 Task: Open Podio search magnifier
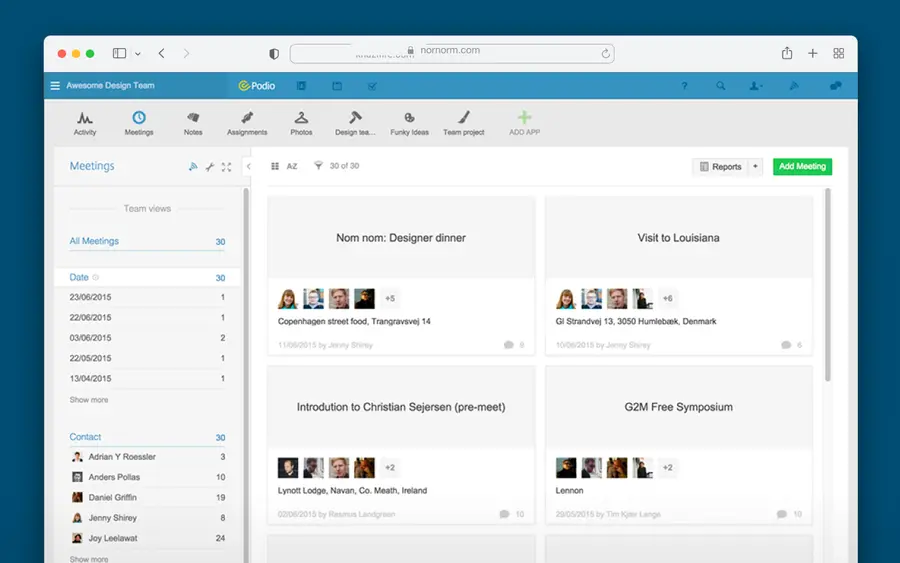pyautogui.click(x=720, y=86)
